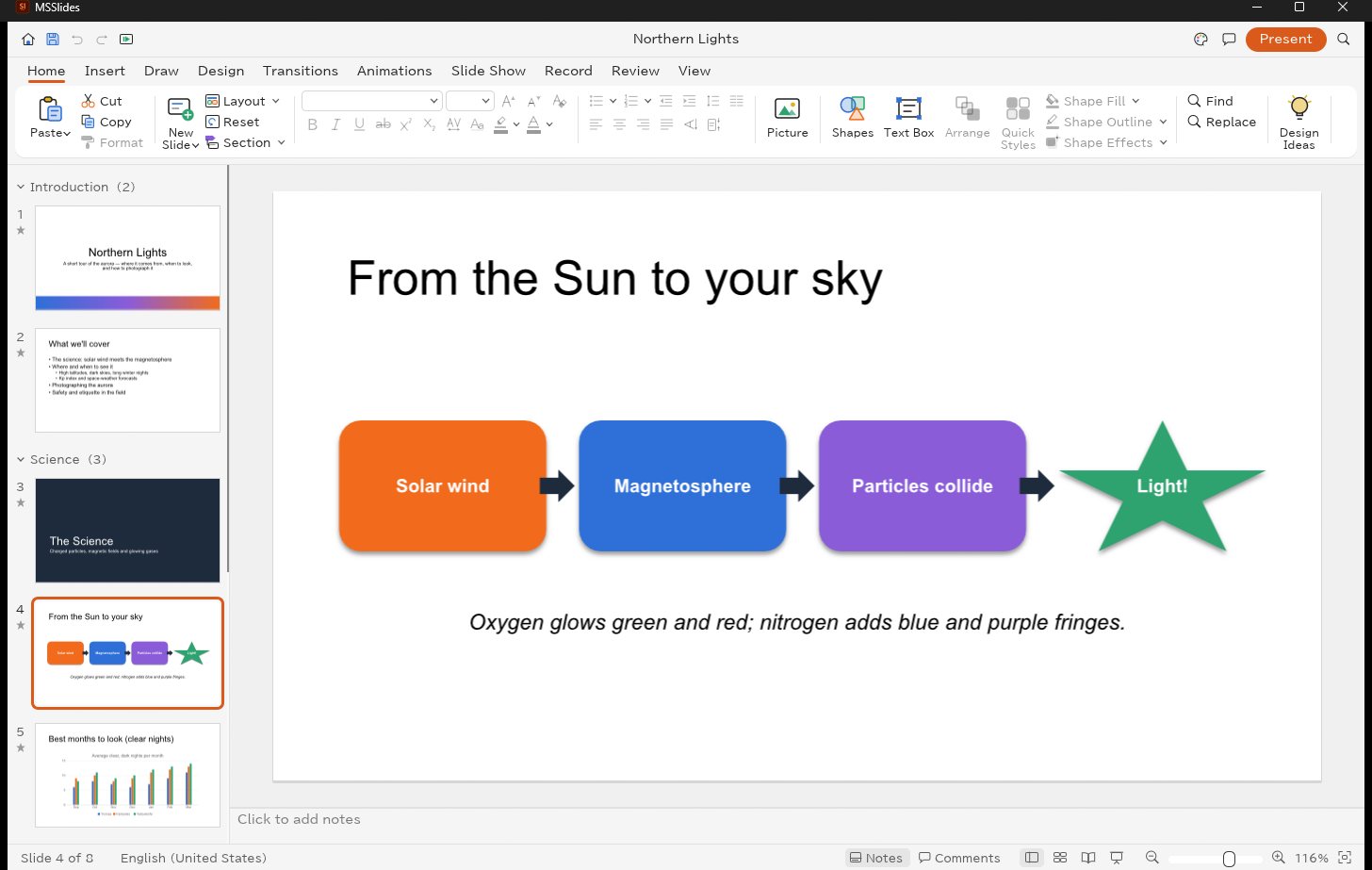This screenshot has height=870, width=1372.
Task: Toggle Bold formatting
Action: point(312,124)
